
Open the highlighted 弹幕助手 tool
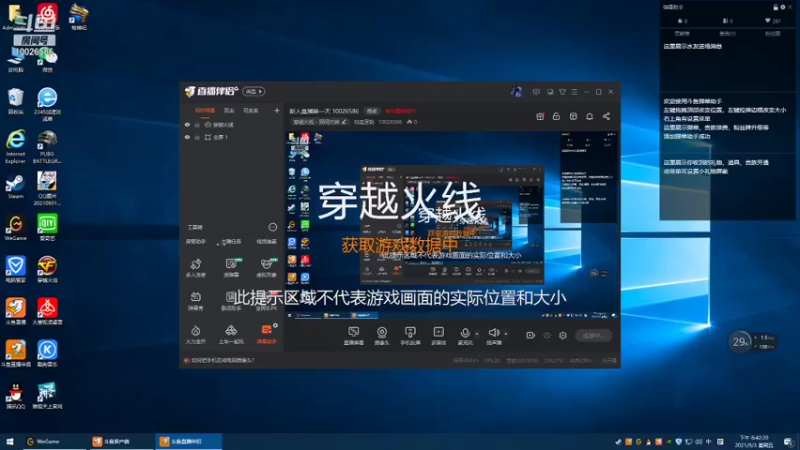coord(266,335)
